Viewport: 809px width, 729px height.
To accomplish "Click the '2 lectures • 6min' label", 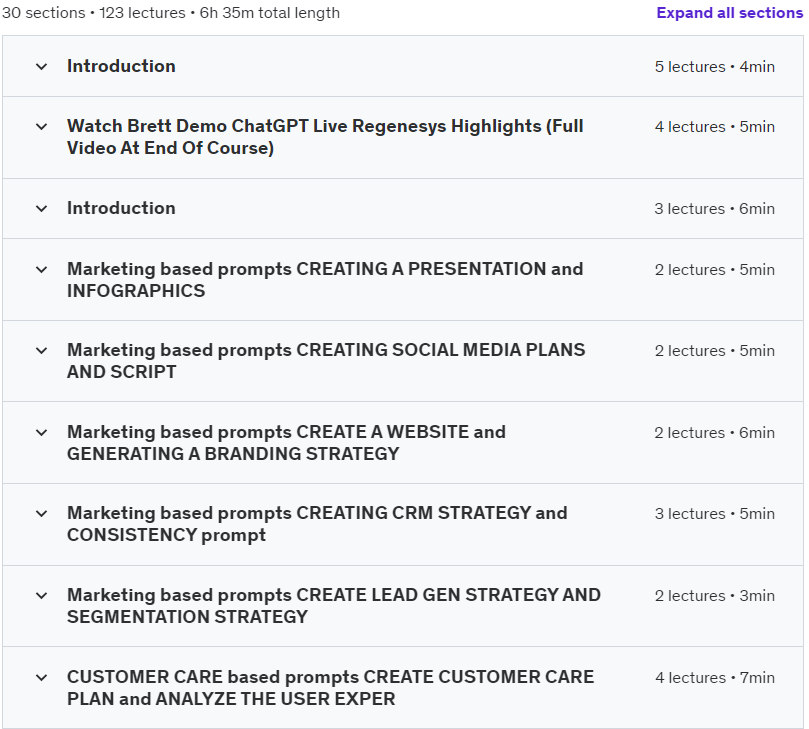I will (x=715, y=432).
